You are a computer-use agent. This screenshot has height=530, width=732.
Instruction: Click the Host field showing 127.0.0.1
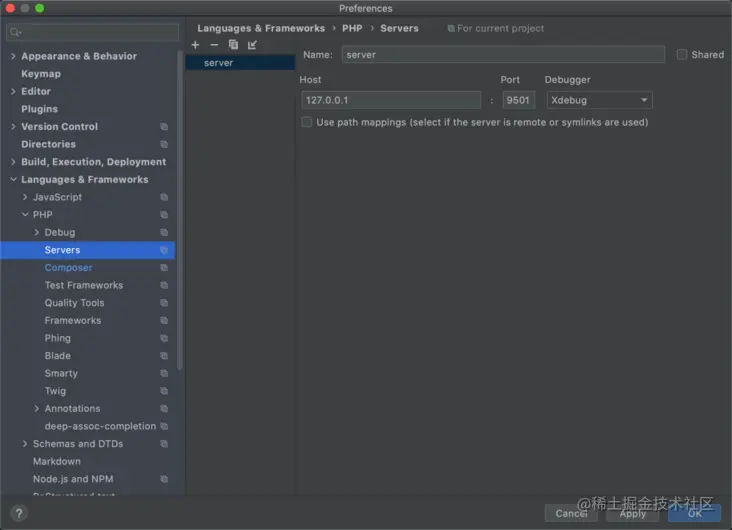(391, 100)
